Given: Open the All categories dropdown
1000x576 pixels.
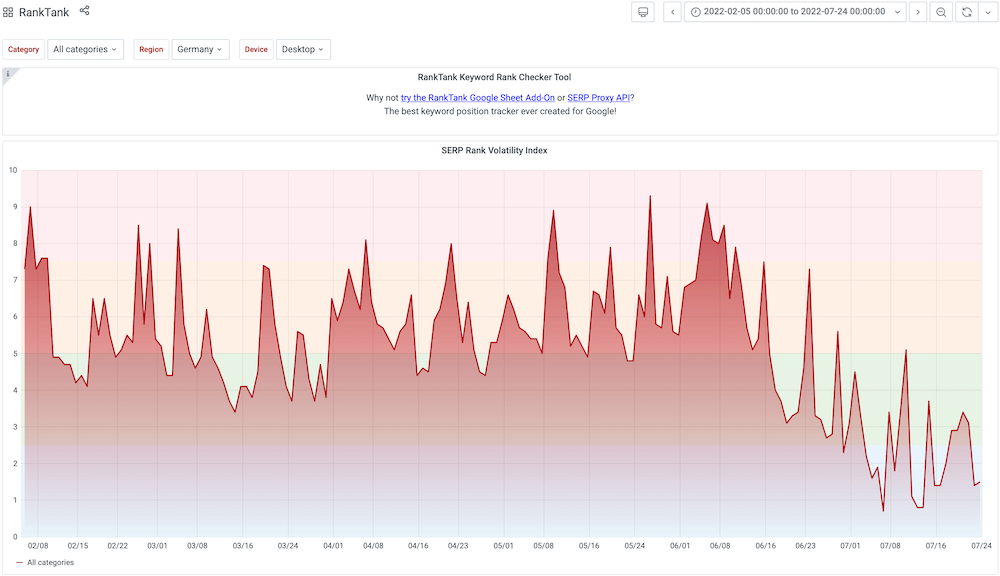Looking at the screenshot, I should (85, 48).
